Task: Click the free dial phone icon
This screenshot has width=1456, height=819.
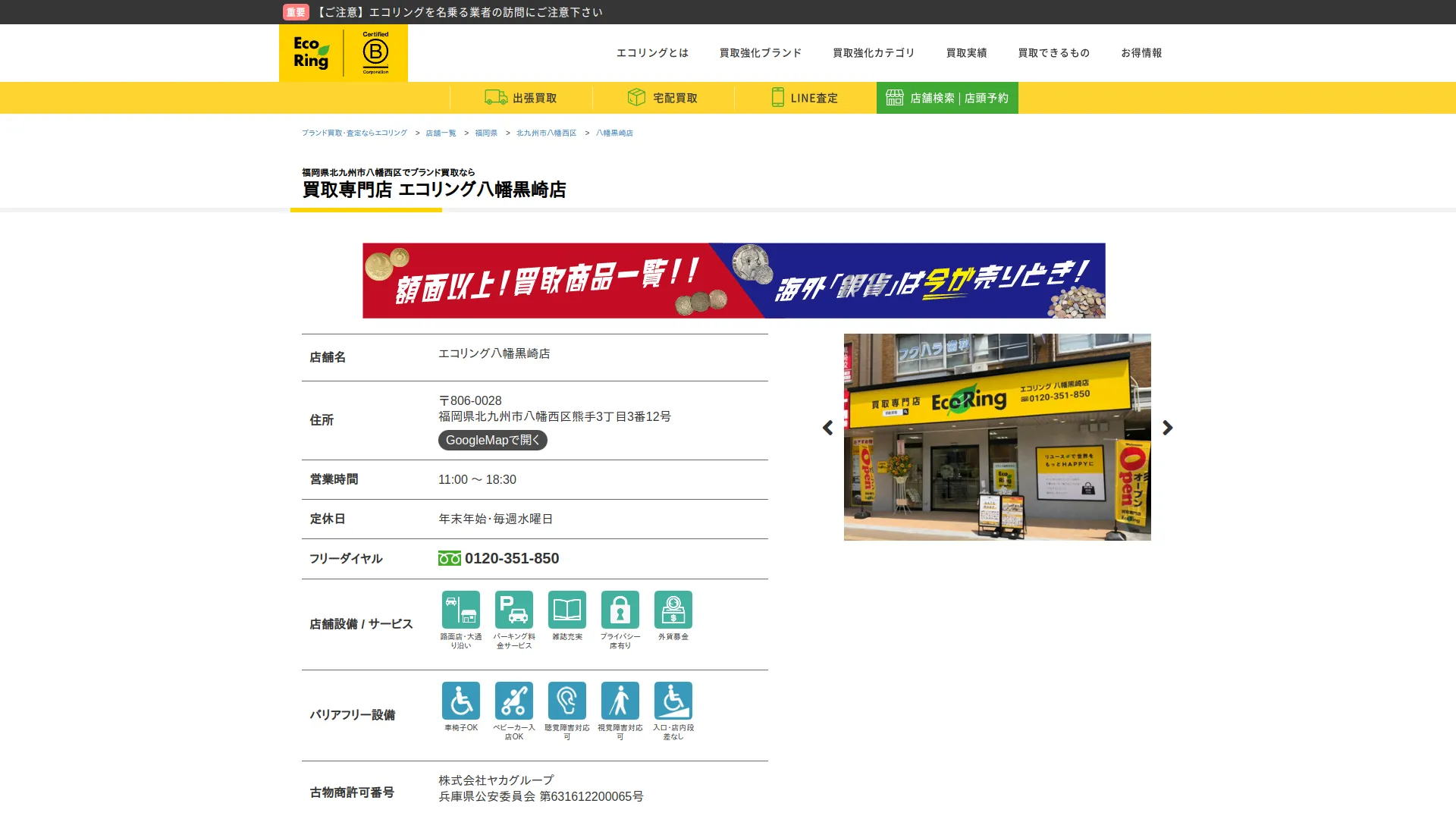Action: coord(450,559)
